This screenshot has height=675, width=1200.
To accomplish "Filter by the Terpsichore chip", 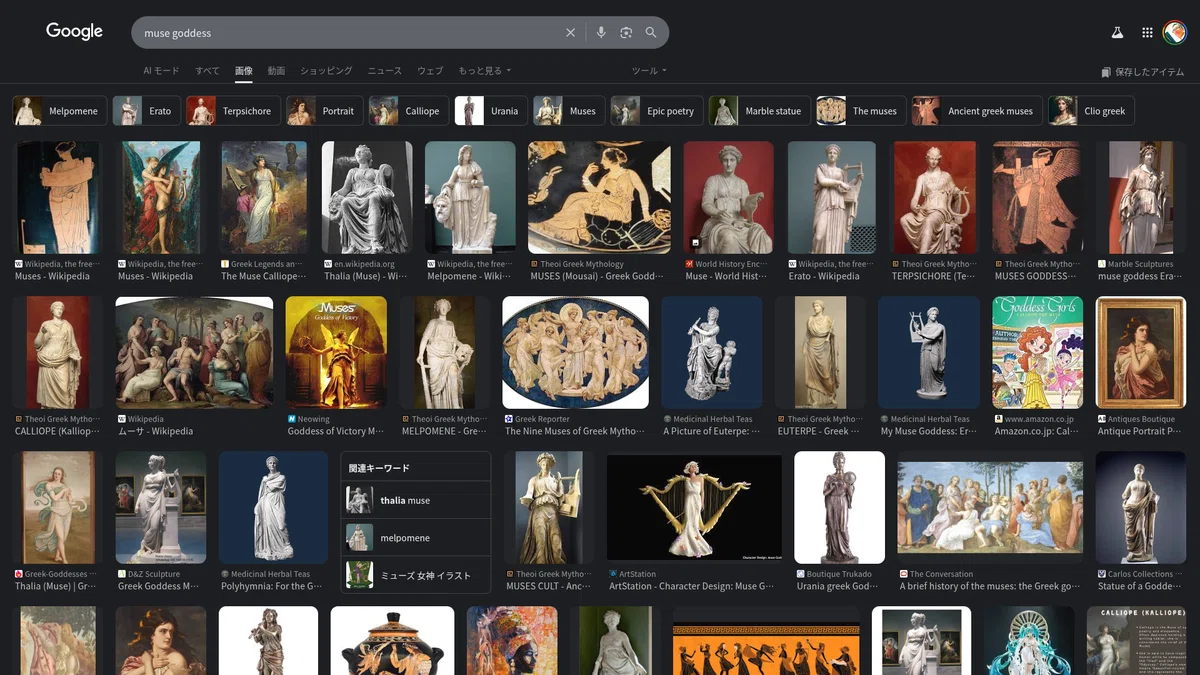I will point(233,111).
